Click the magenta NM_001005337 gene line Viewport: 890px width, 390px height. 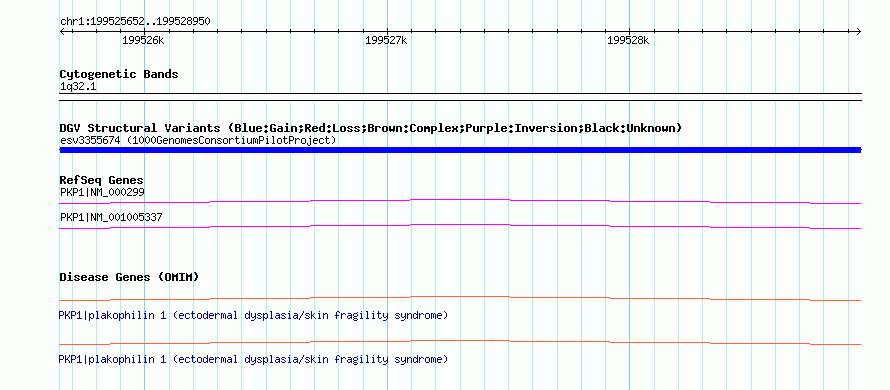(x=460, y=227)
